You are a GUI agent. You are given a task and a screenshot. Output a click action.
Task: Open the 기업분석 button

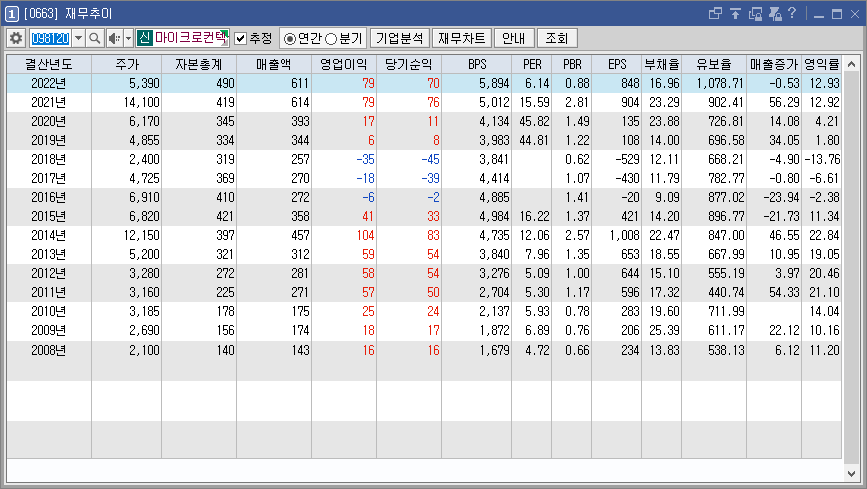[399, 38]
